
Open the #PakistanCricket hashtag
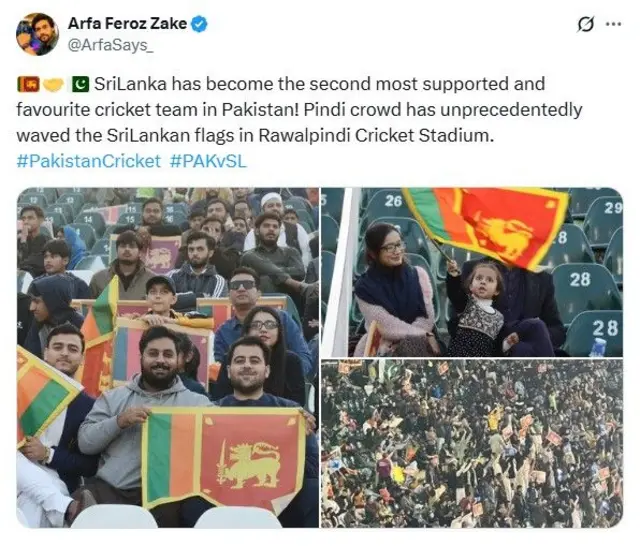click(89, 161)
